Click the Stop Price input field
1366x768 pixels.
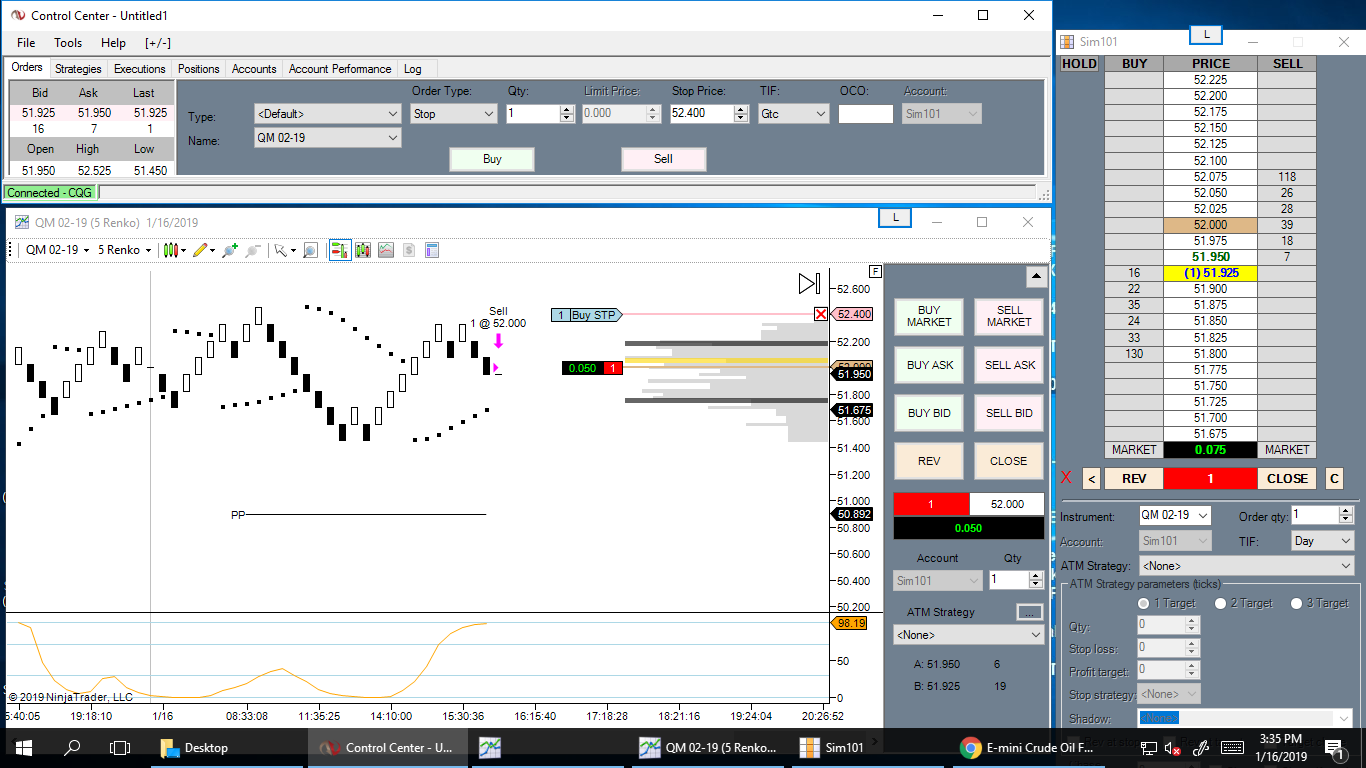[702, 113]
